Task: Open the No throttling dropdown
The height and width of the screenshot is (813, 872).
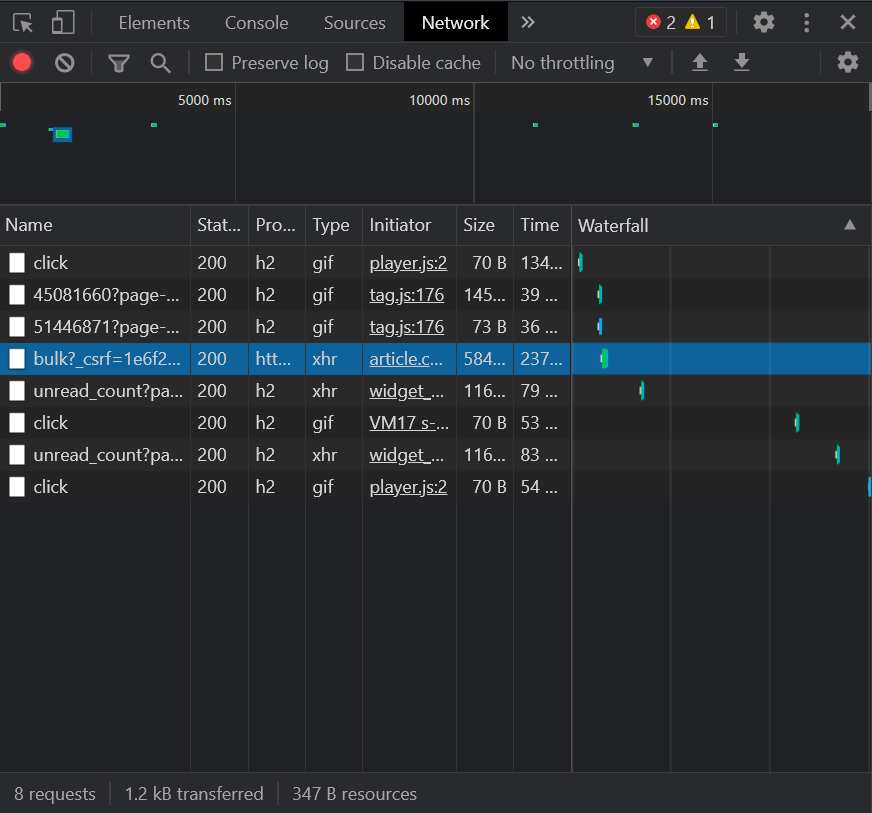Action: (x=582, y=63)
